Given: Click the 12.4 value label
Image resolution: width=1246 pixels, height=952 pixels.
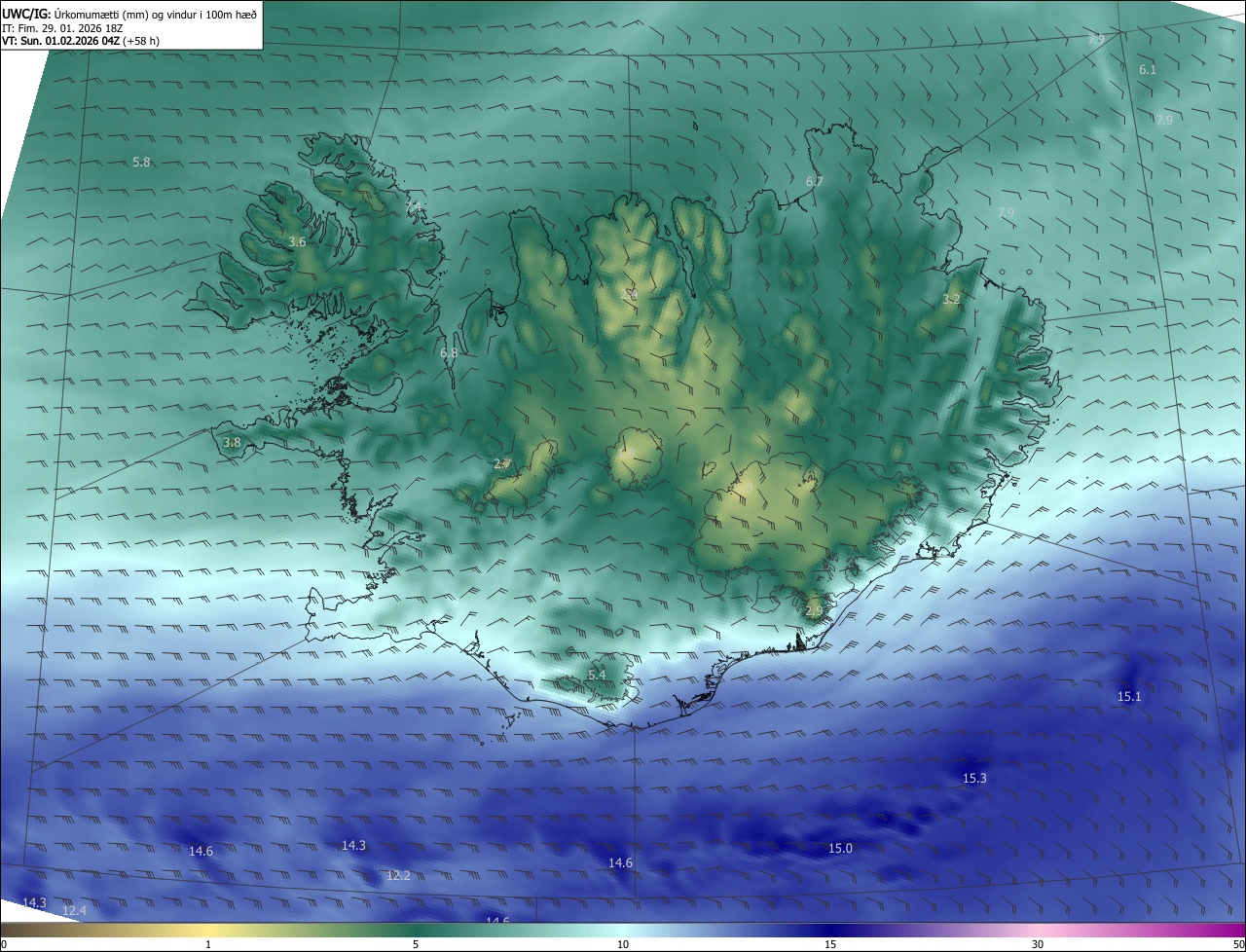Looking at the screenshot, I should 74,910.
